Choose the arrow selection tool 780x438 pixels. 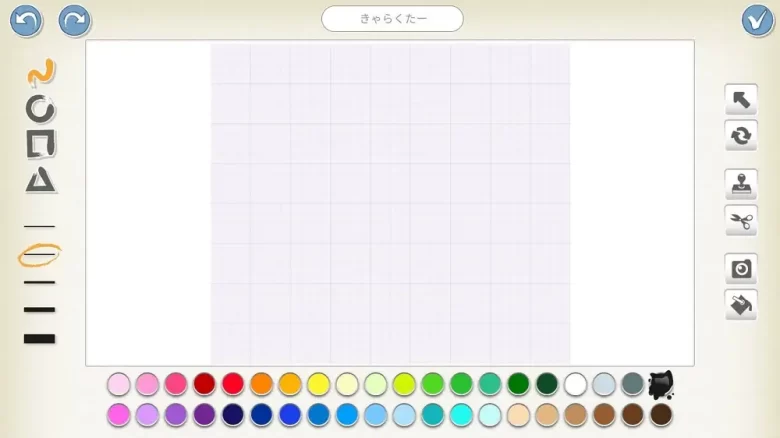pyautogui.click(x=741, y=99)
